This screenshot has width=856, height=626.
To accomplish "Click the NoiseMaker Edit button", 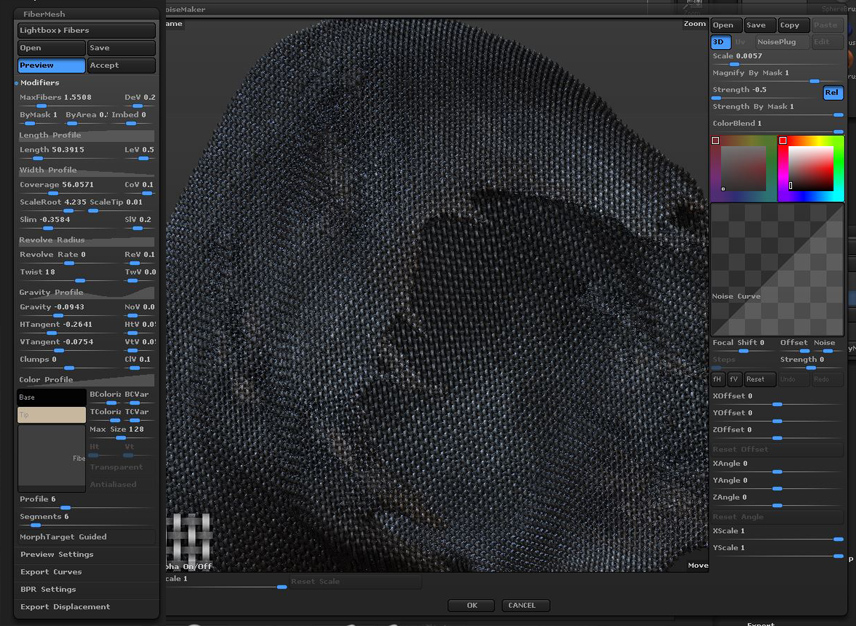I will (x=827, y=42).
